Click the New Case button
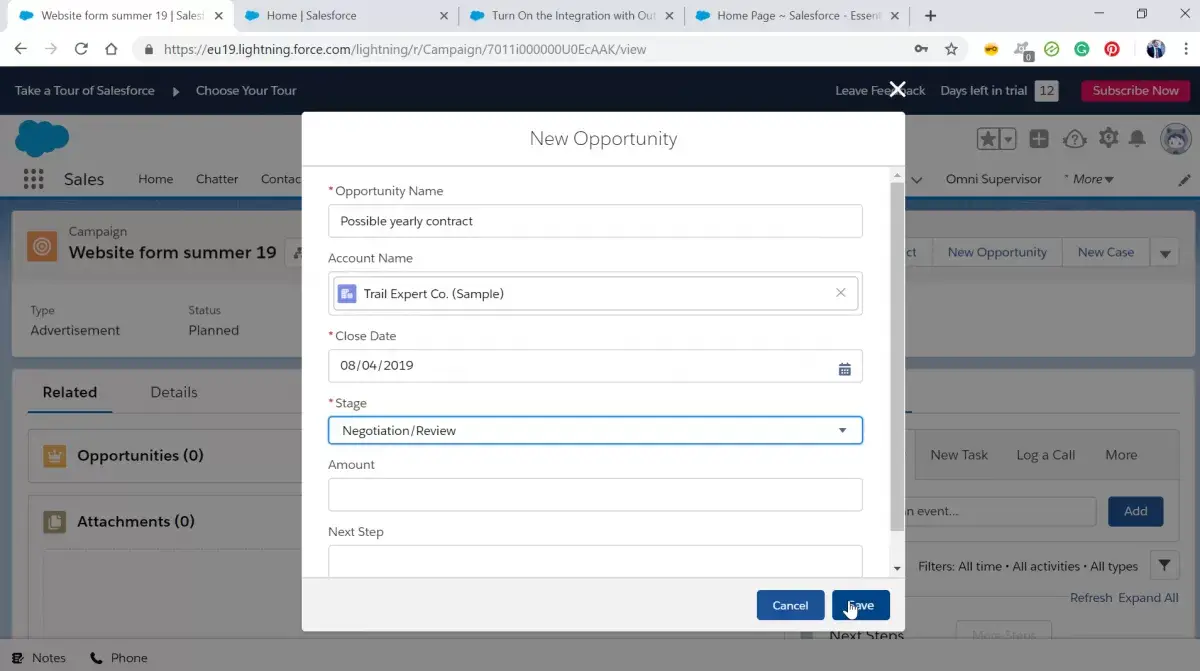Screen dimensions: 1200x671 coord(1106,253)
